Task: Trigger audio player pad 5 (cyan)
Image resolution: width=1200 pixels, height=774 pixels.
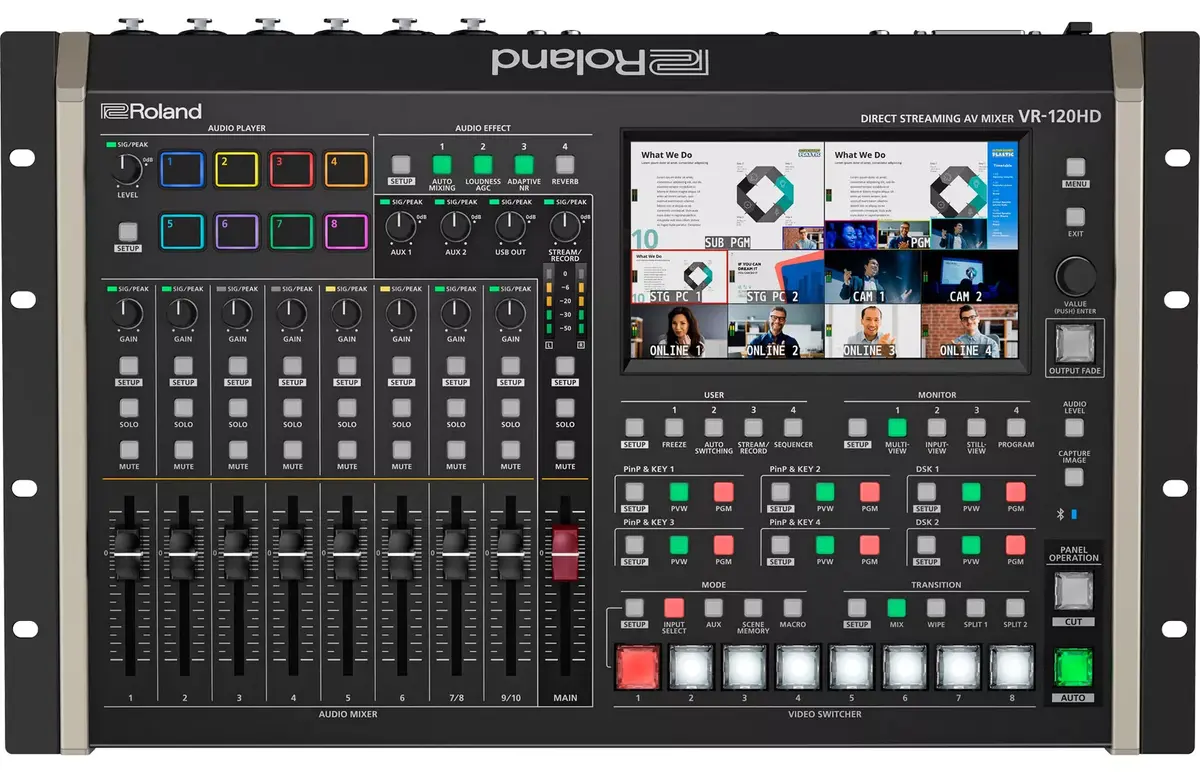Action: (x=182, y=232)
